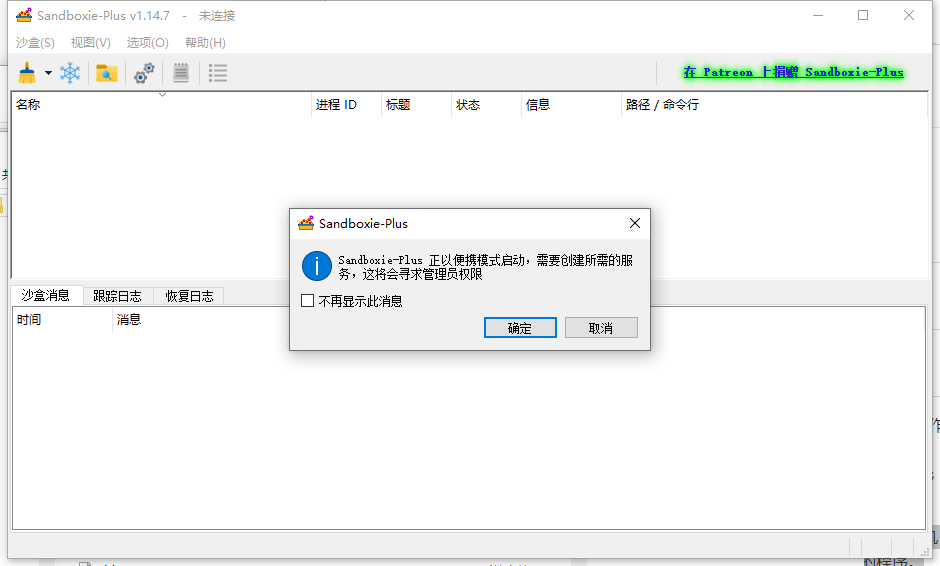Switch to the 跟踪日志 tab

118,296
